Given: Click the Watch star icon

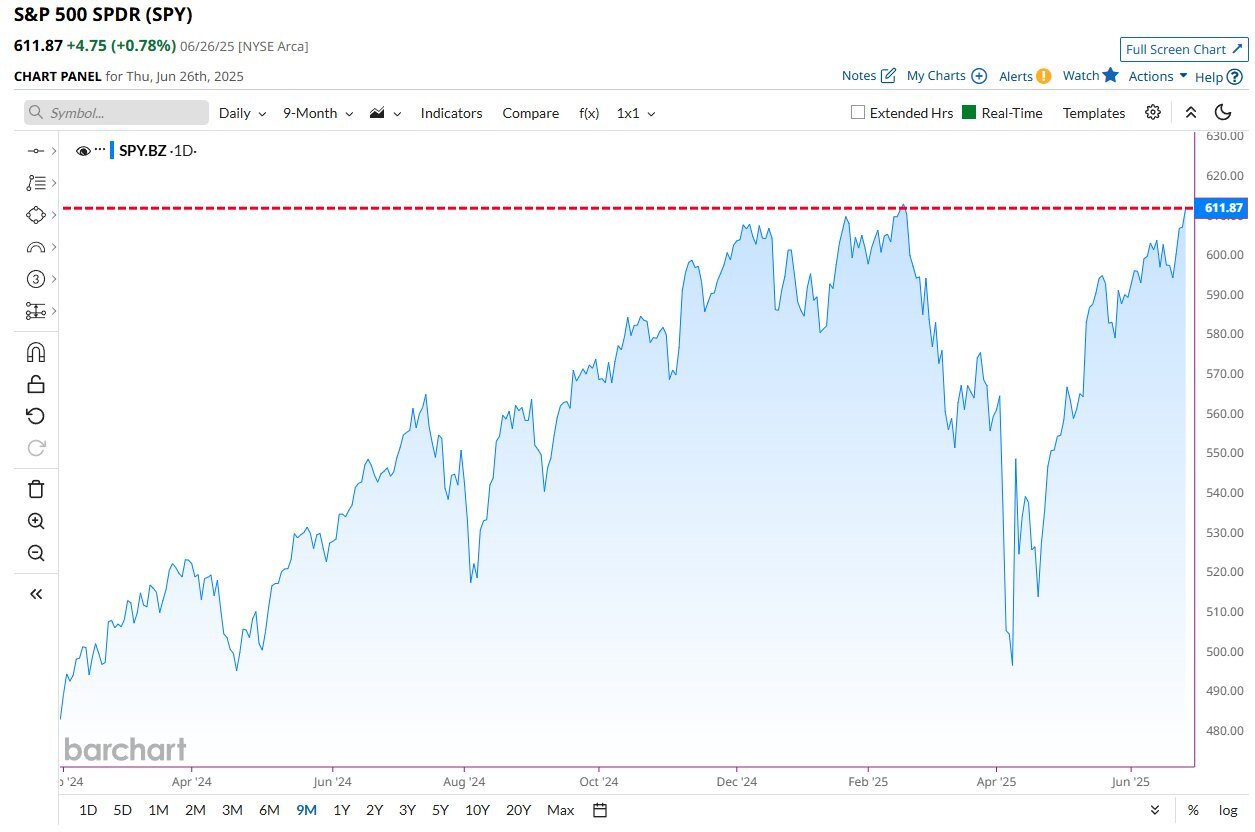Looking at the screenshot, I should click(x=1110, y=75).
